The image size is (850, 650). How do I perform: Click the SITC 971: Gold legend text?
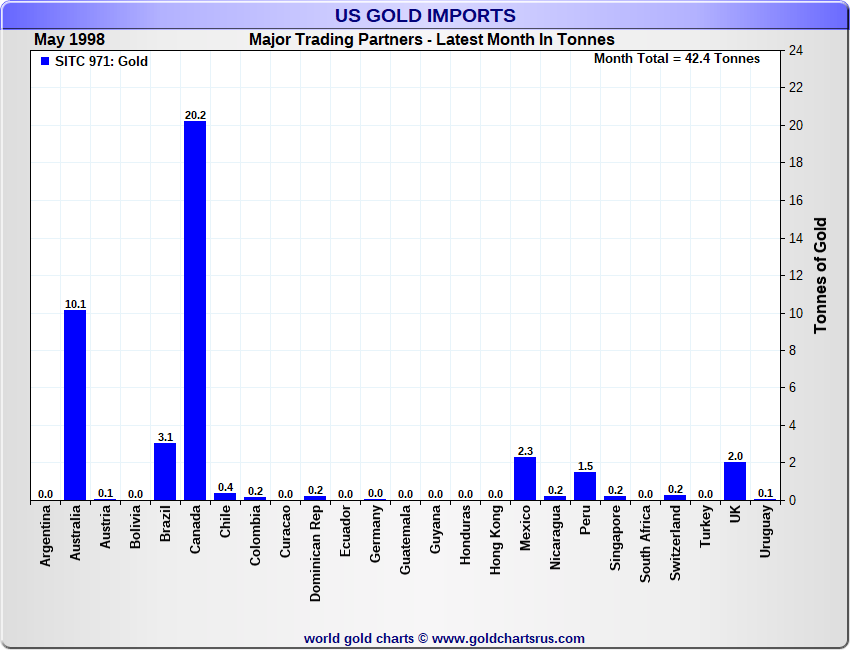tap(101, 62)
